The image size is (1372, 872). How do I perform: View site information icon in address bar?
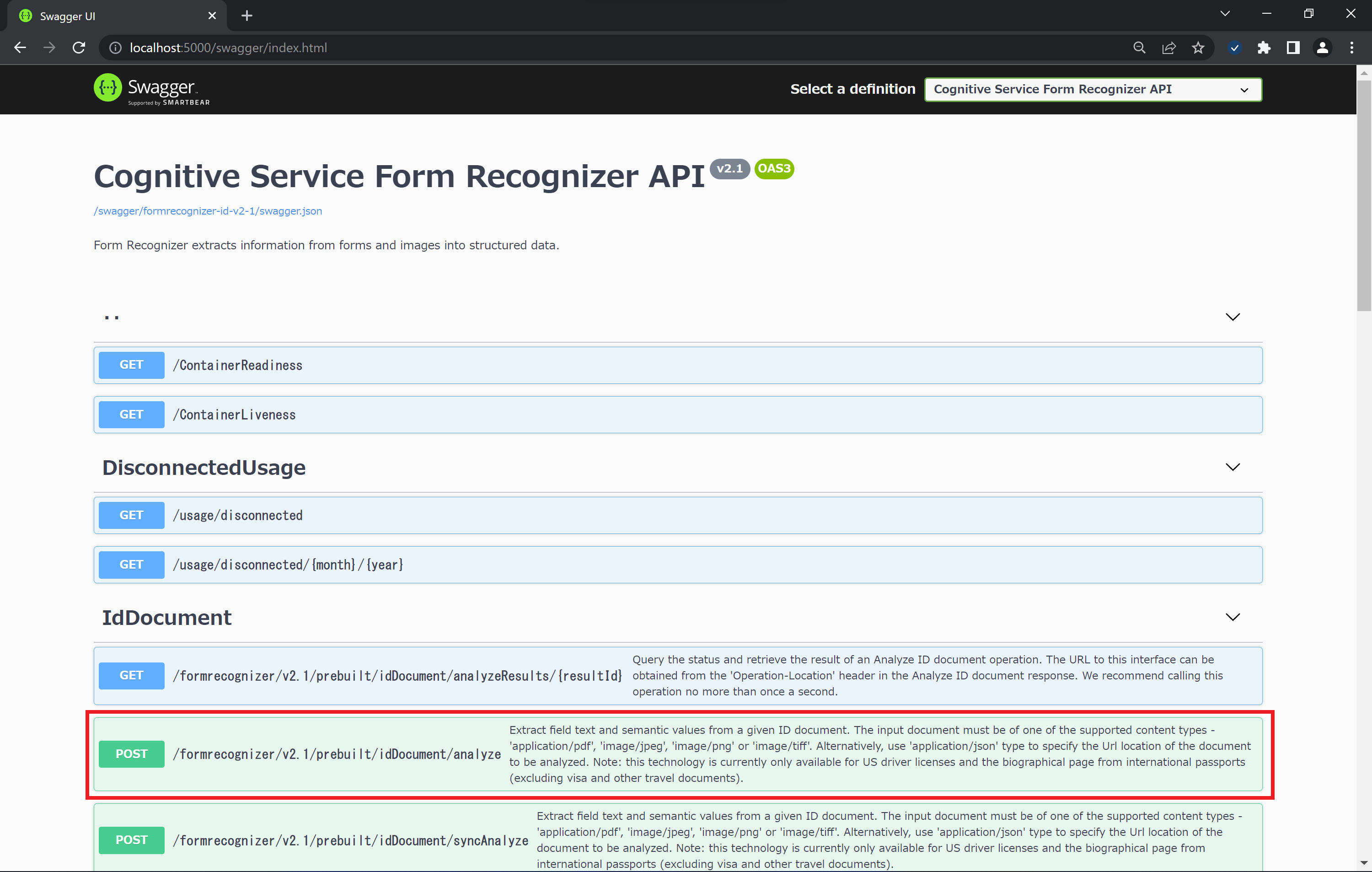coord(115,48)
